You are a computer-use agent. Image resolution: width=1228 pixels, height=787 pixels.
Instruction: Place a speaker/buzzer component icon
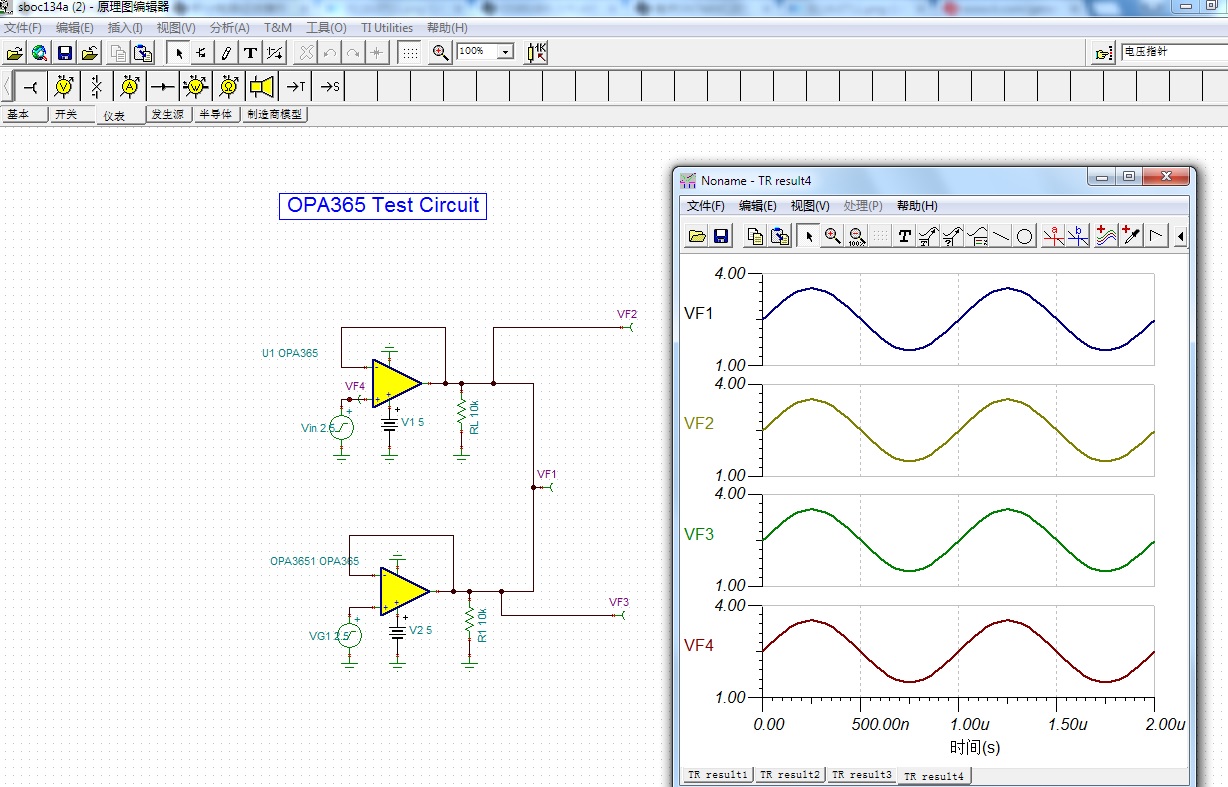click(262, 86)
